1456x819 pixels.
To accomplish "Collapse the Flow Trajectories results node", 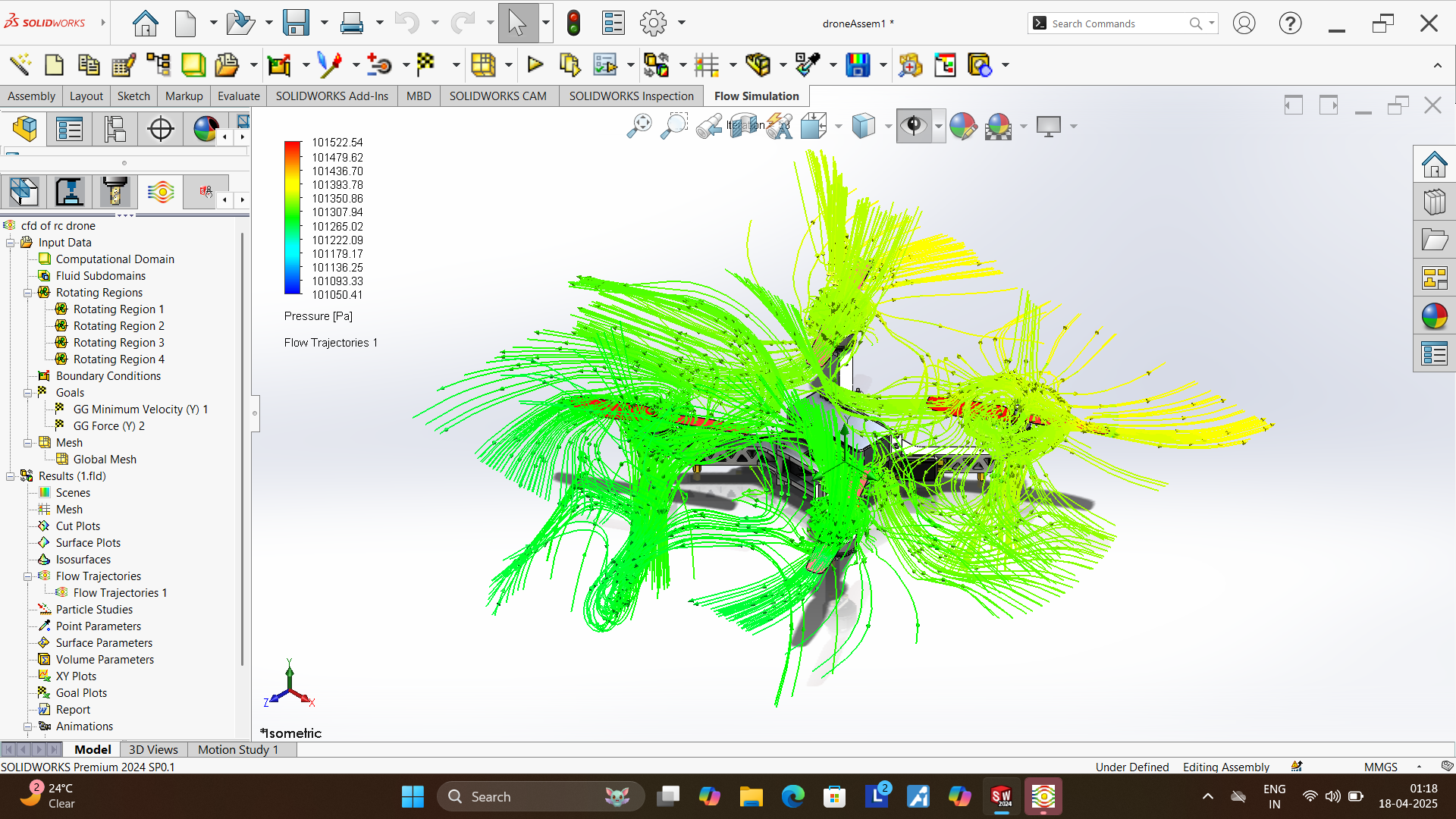I will point(28,576).
